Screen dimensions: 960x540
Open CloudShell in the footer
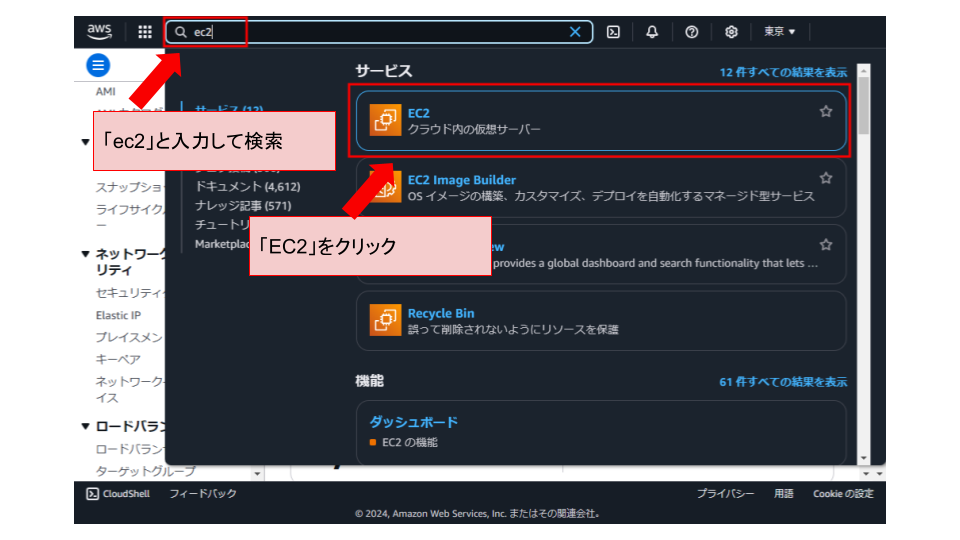point(118,493)
